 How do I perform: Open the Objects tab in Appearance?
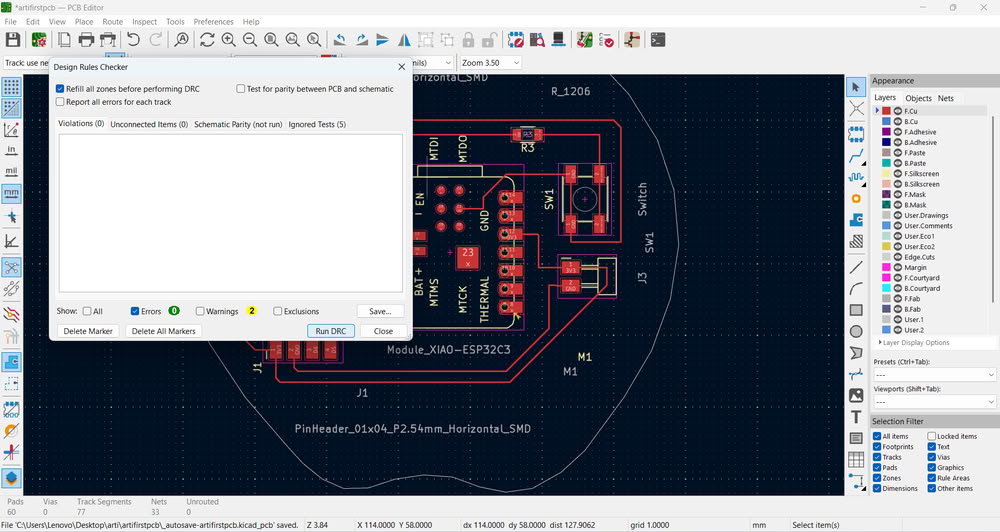[x=918, y=98]
